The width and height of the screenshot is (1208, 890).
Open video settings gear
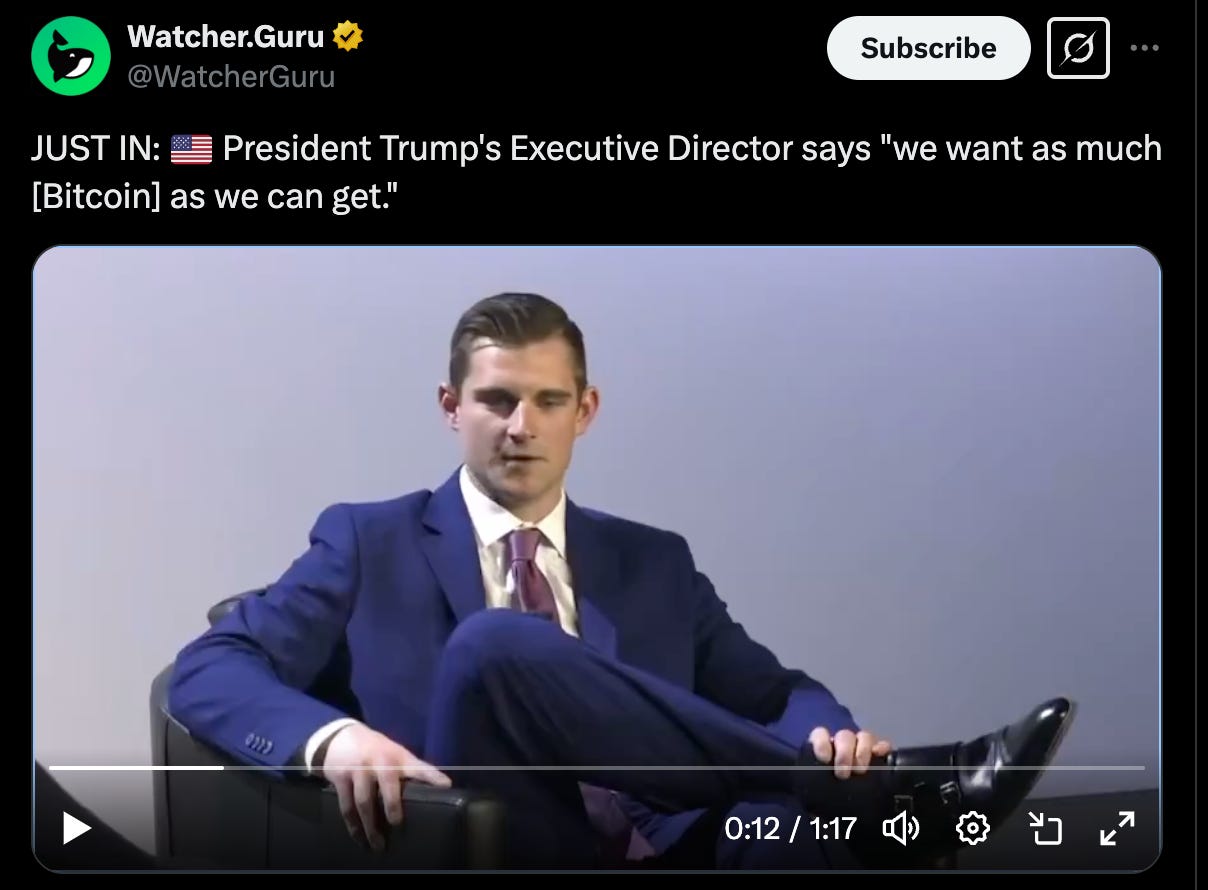[972, 828]
